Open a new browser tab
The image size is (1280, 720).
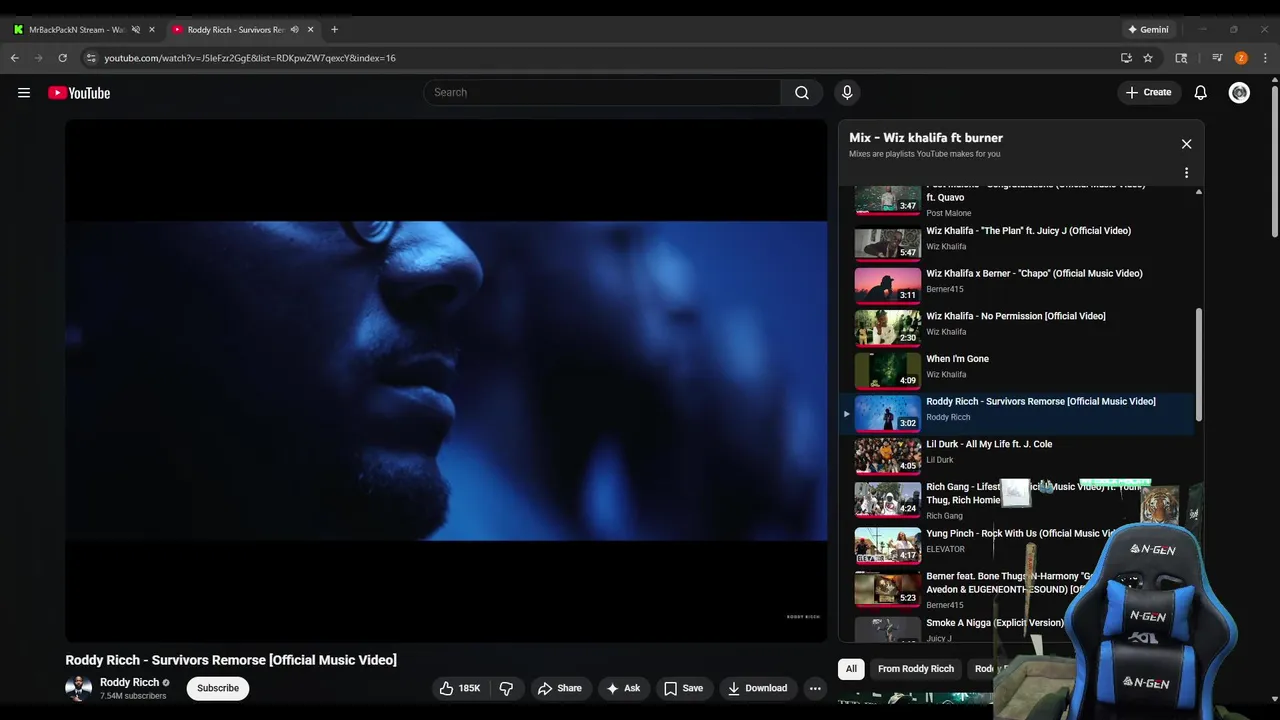point(334,30)
